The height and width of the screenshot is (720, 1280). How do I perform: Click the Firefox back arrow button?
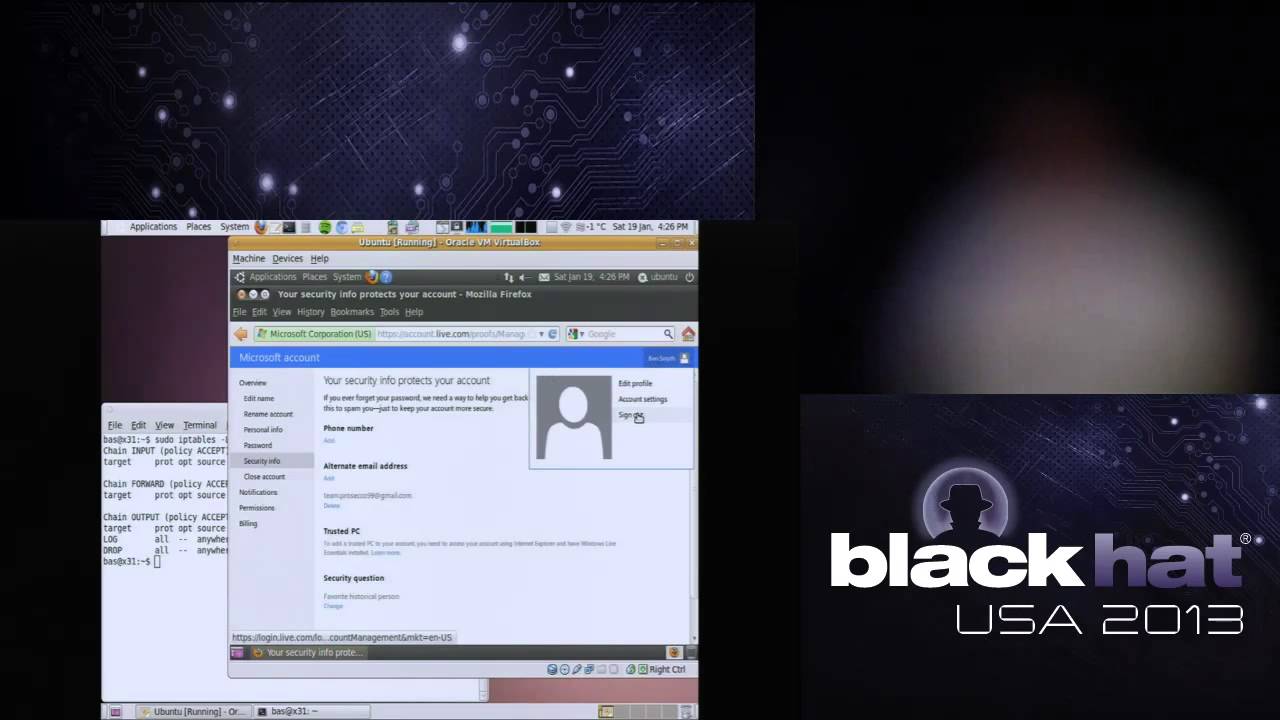click(x=240, y=334)
